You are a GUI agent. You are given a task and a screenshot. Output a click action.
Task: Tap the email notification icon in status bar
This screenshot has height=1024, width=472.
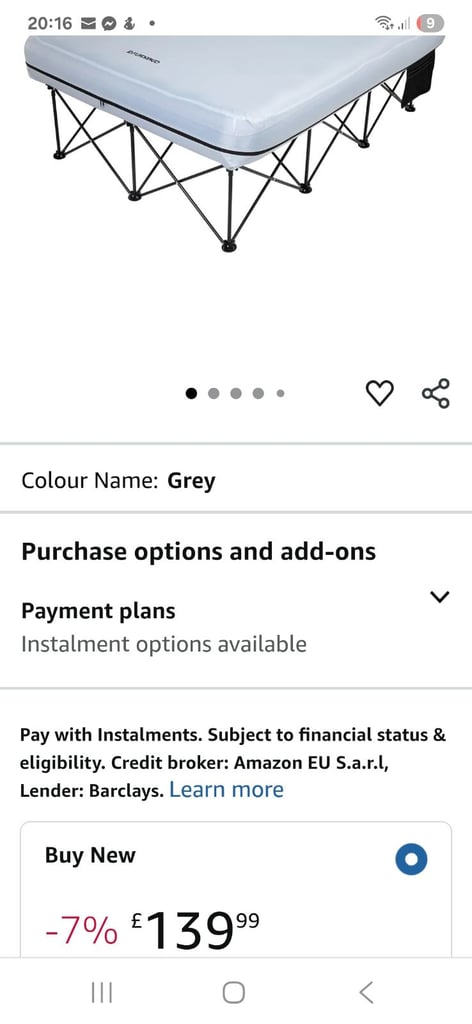pos(88,24)
